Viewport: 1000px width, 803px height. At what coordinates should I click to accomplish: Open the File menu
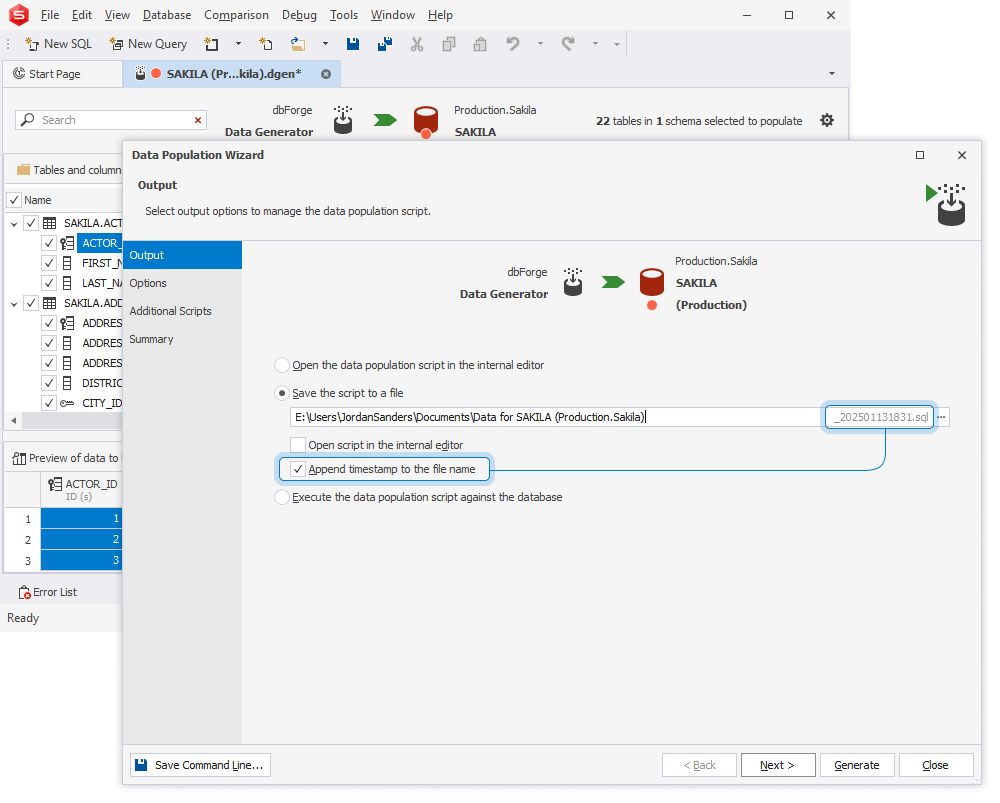[50, 15]
